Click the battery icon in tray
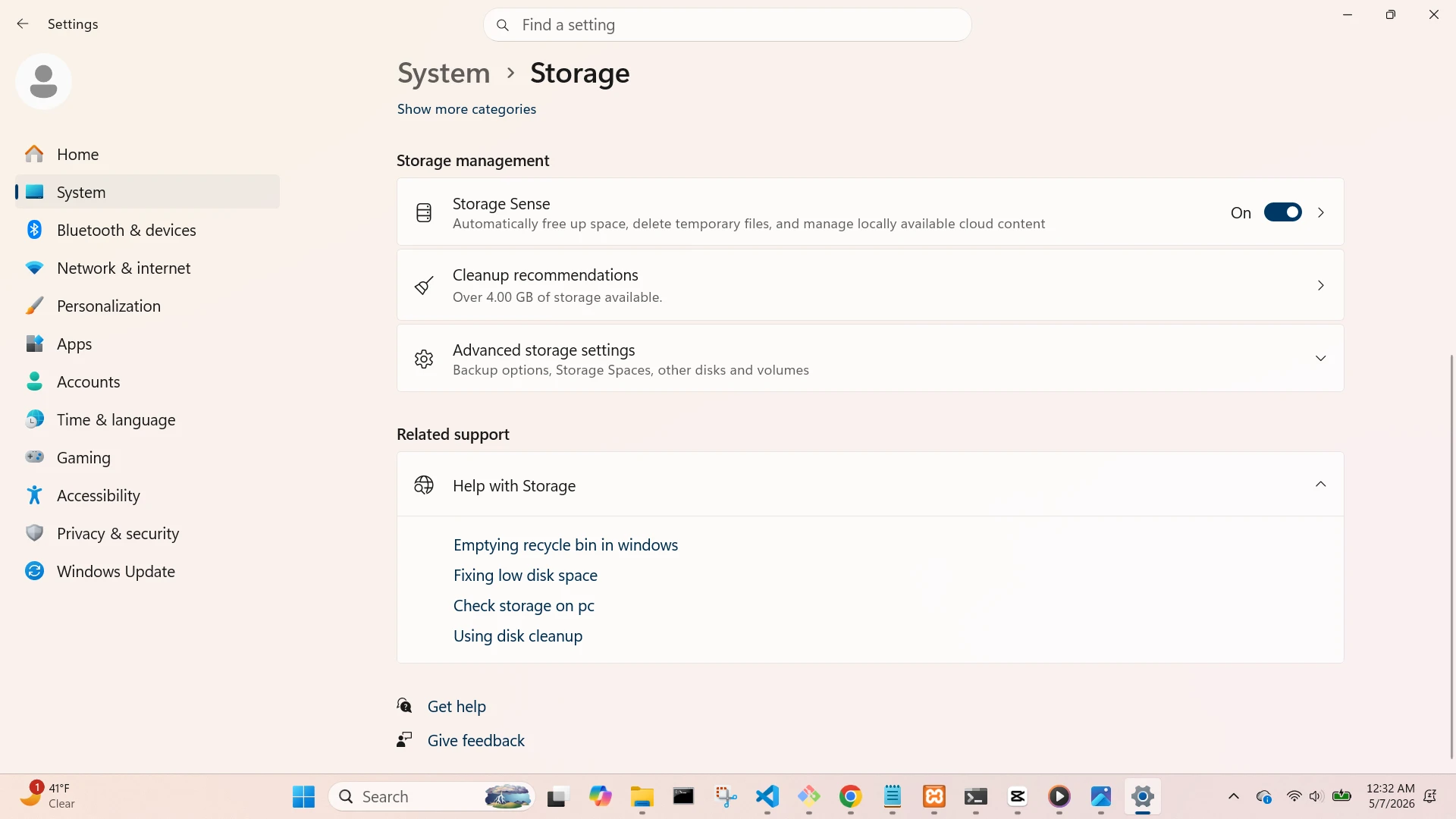1456x819 pixels. 1341,796
